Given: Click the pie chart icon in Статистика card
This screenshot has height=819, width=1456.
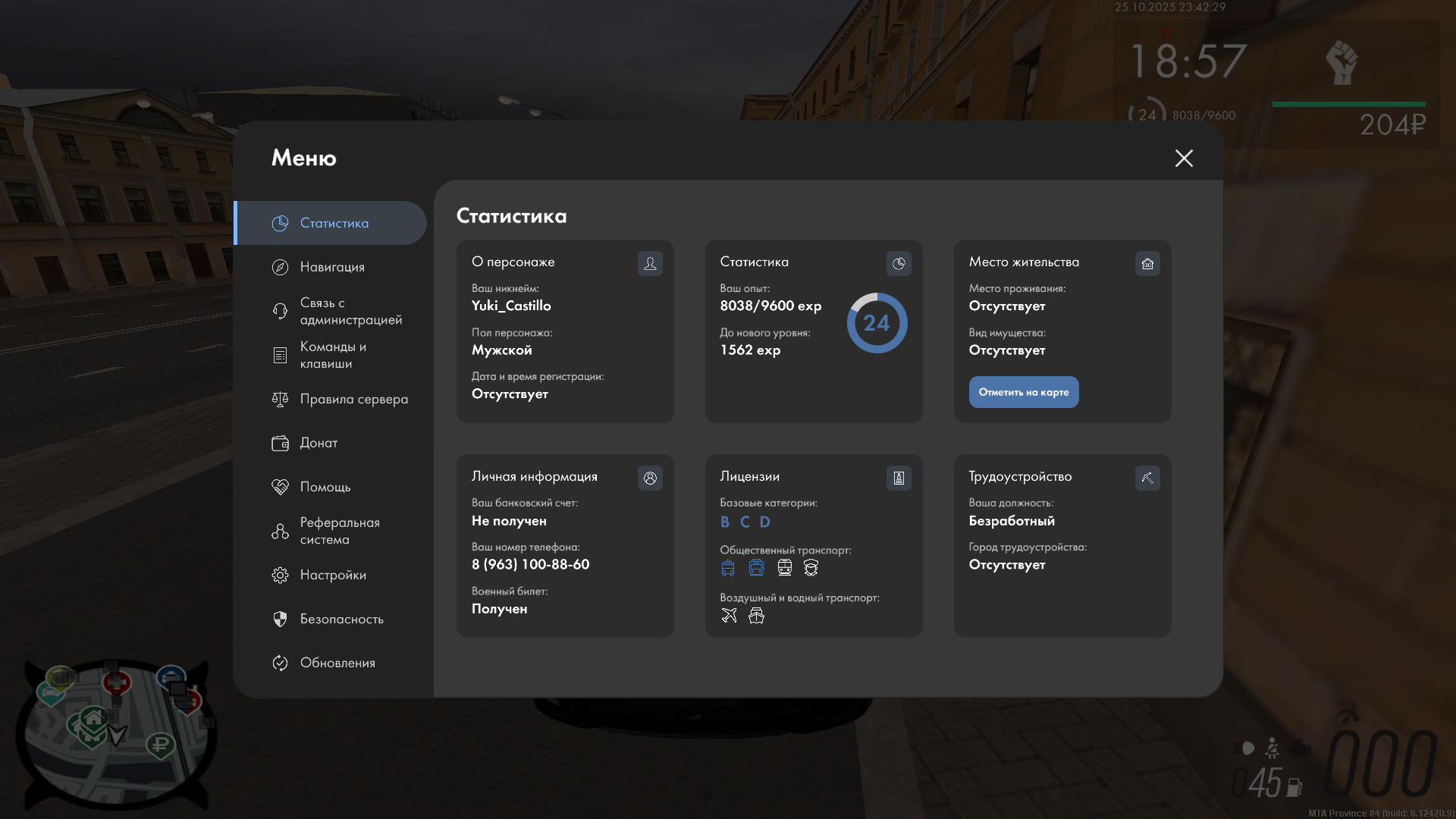Looking at the screenshot, I should pyautogui.click(x=899, y=263).
